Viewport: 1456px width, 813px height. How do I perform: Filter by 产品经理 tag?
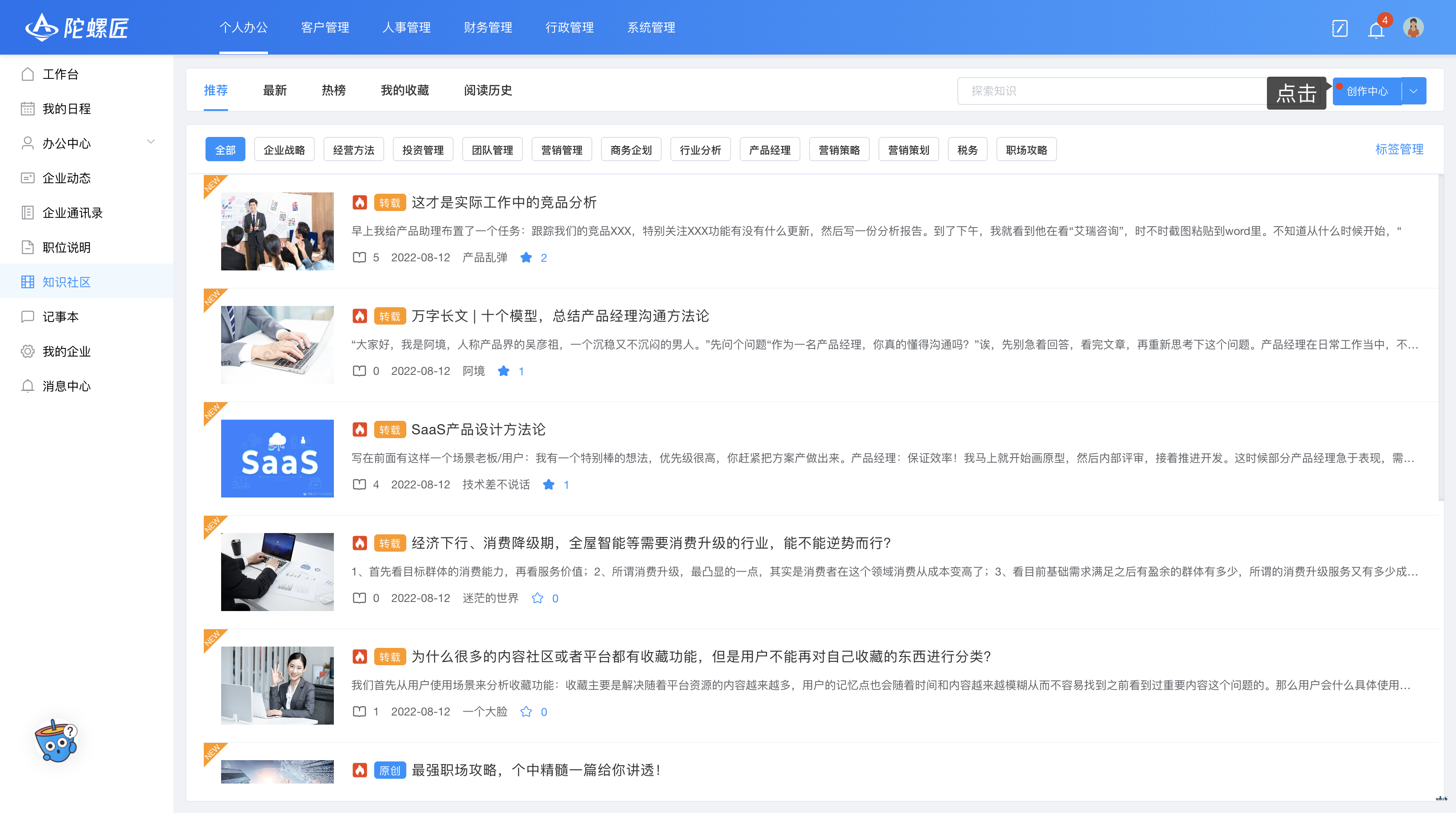coord(770,149)
